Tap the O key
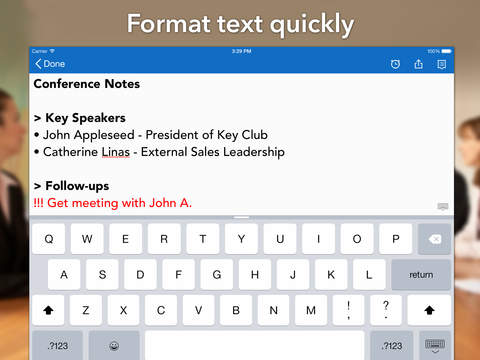The image size is (480, 360). point(357,239)
